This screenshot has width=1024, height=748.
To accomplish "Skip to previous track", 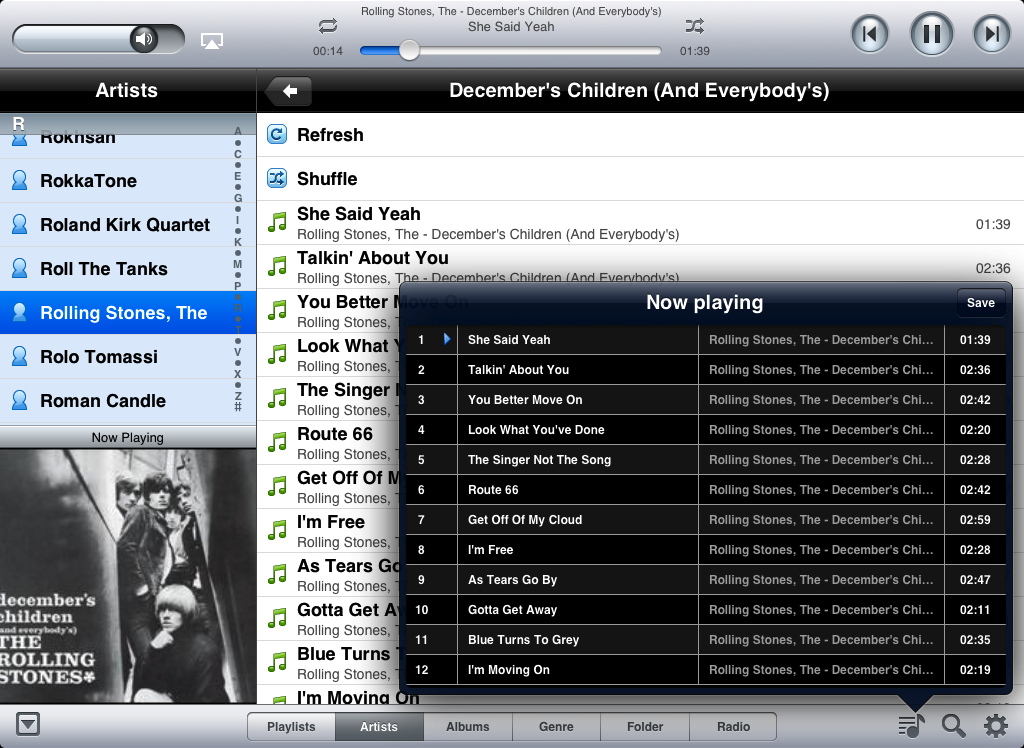I will click(x=870, y=34).
